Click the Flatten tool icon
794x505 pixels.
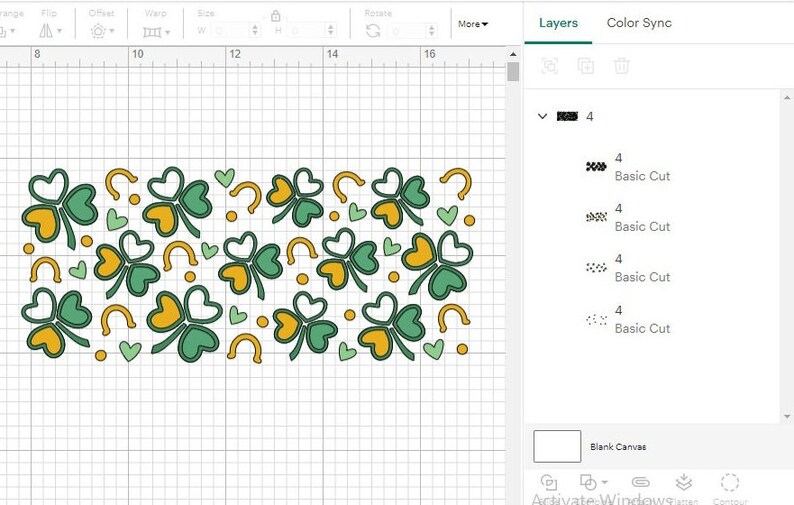click(x=684, y=482)
